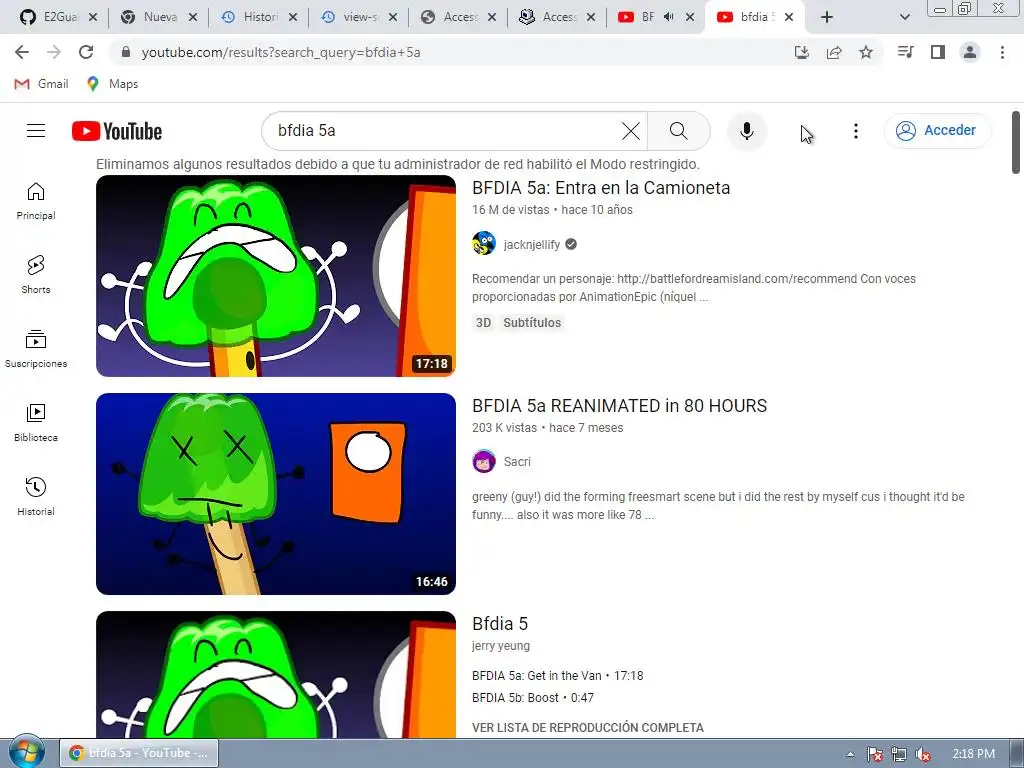Close the E2Gua tab
This screenshot has width=1024, height=768.
coord(93,17)
